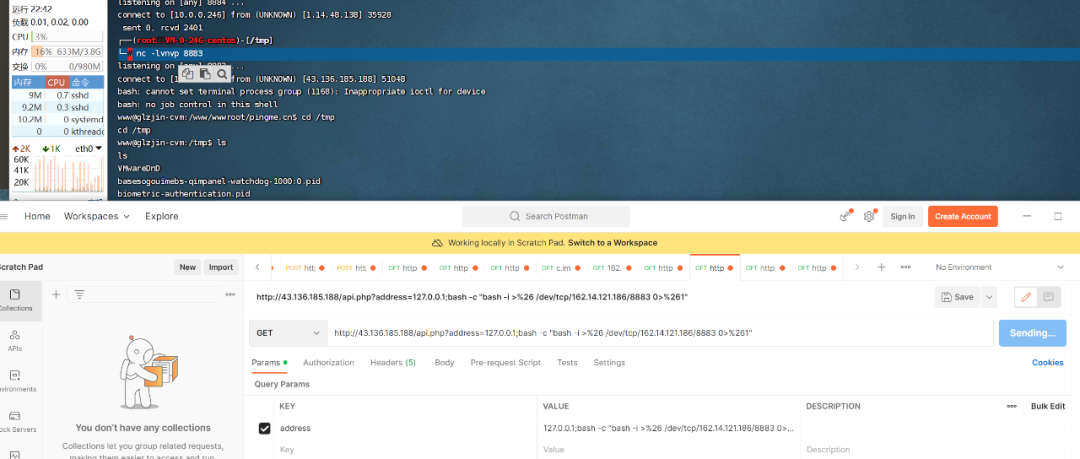Open the capture requests satellite icon
The image size is (1080, 459).
click(x=846, y=216)
